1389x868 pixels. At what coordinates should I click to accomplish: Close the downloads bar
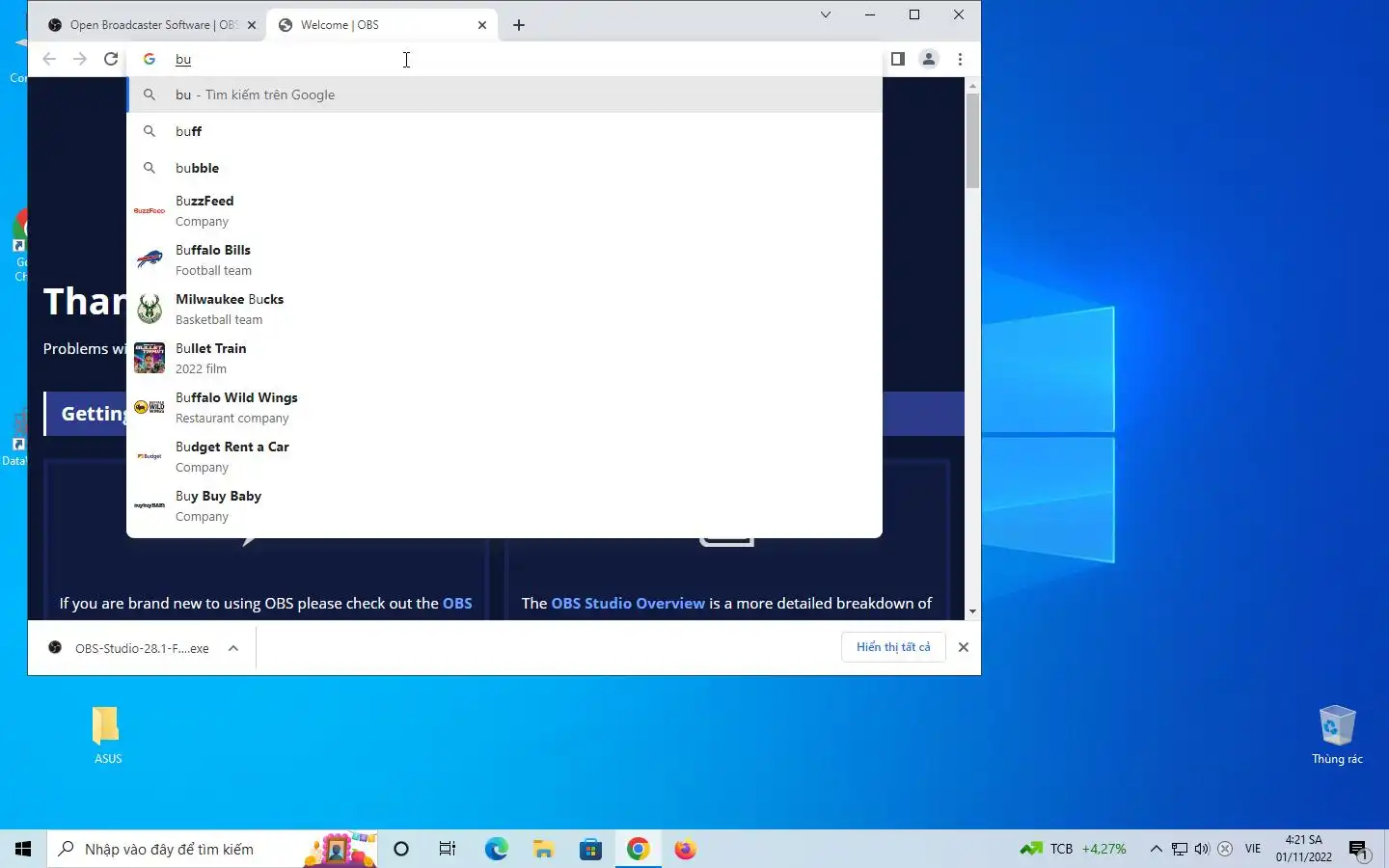pyautogui.click(x=964, y=647)
